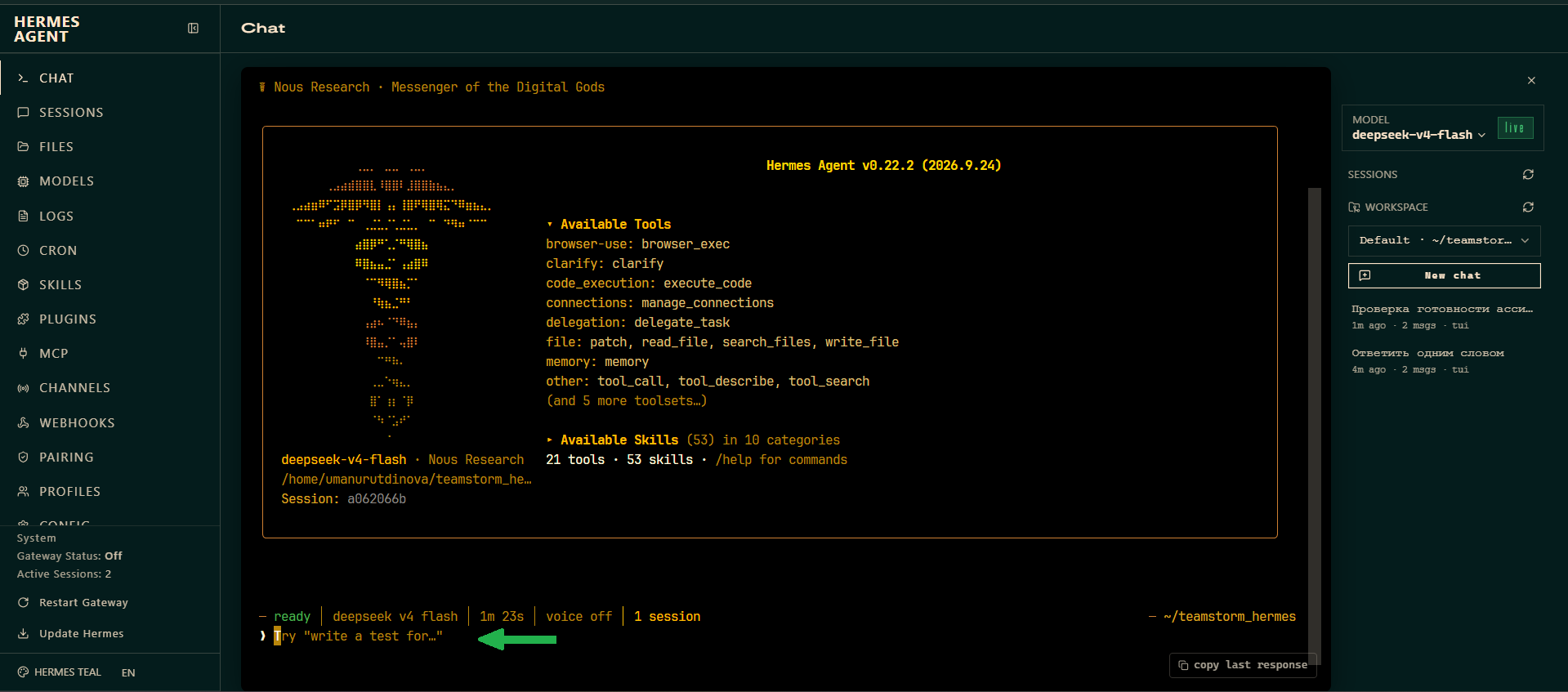The image size is (1568, 692).
Task: Start a New chat
Action: [x=1444, y=276]
